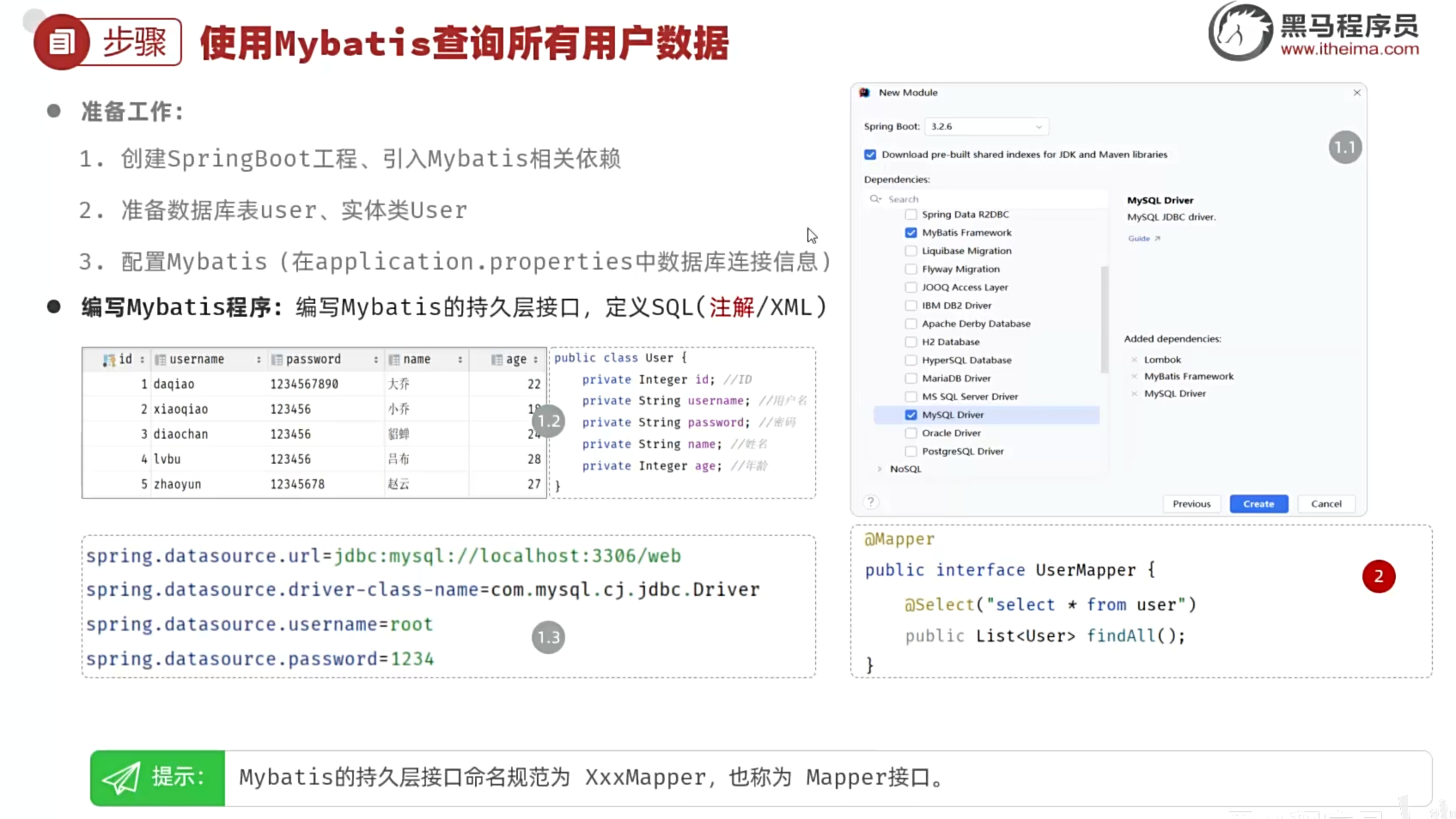Screen dimensions: 1456x819
Task: Open sort arrows on the username column
Action: [259, 360]
